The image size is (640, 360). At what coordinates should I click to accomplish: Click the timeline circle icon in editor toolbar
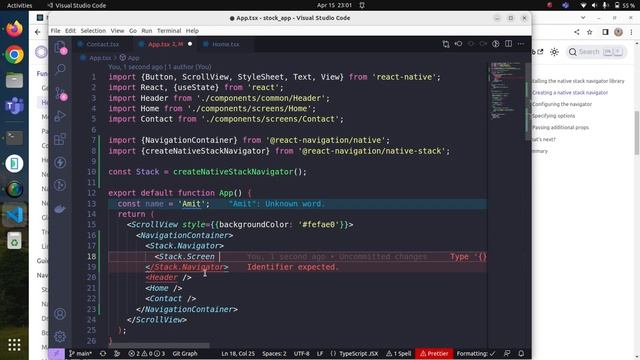tap(496, 44)
